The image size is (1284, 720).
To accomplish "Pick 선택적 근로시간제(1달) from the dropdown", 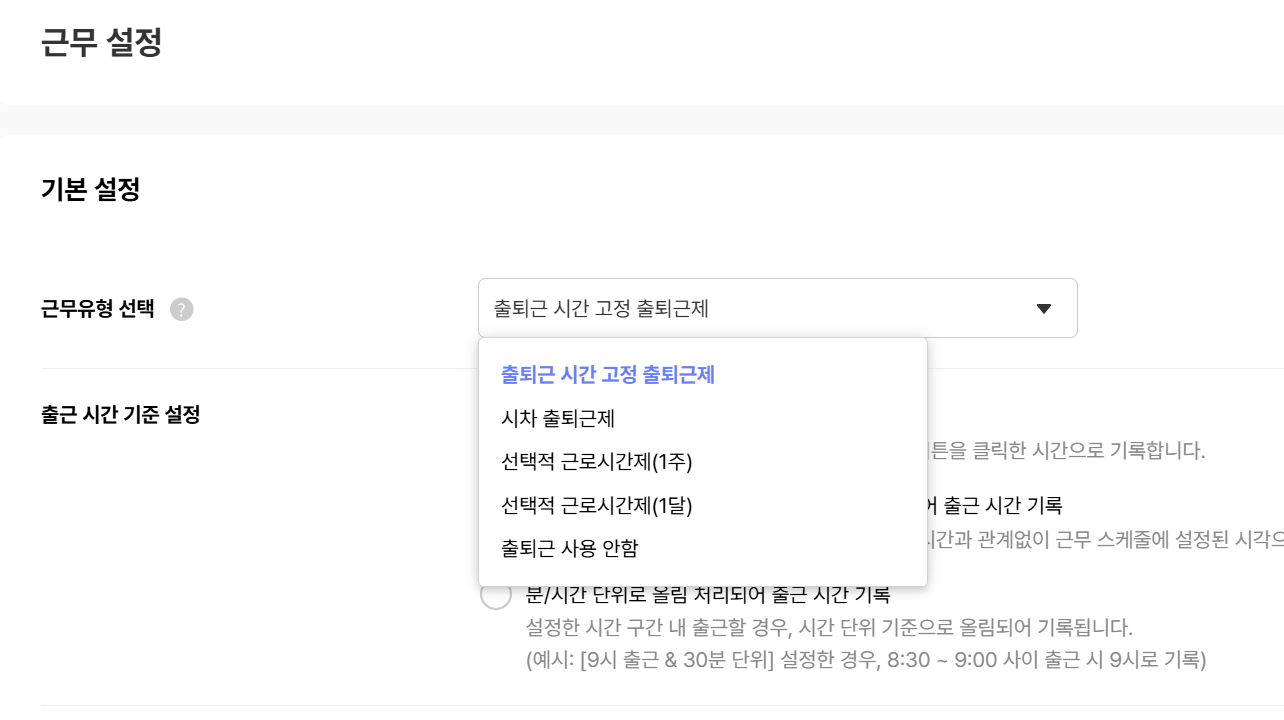I will tap(597, 505).
